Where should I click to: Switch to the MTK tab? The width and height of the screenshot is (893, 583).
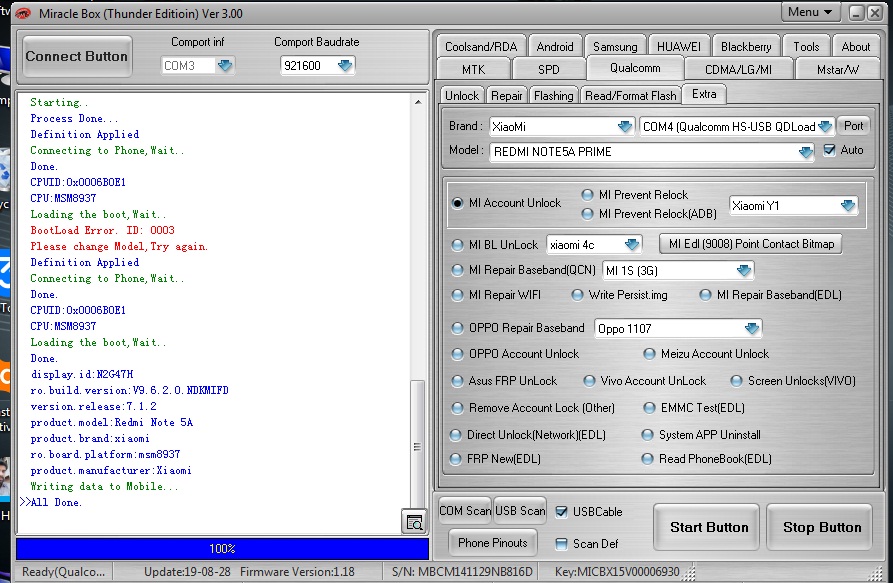pos(473,69)
